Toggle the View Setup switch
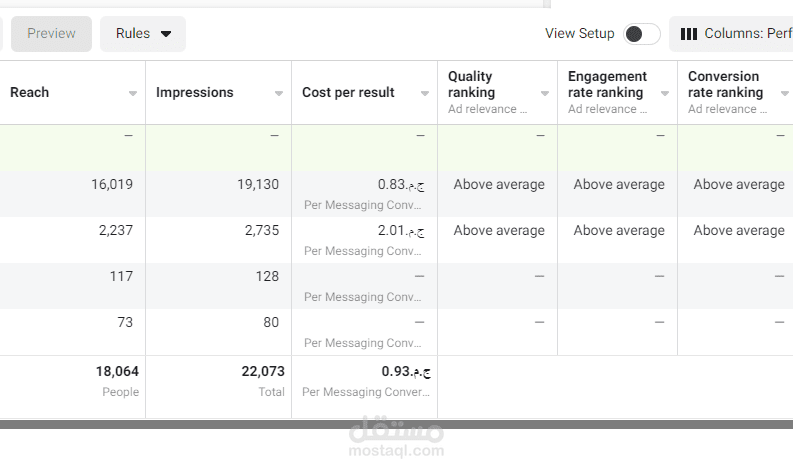 (641, 34)
